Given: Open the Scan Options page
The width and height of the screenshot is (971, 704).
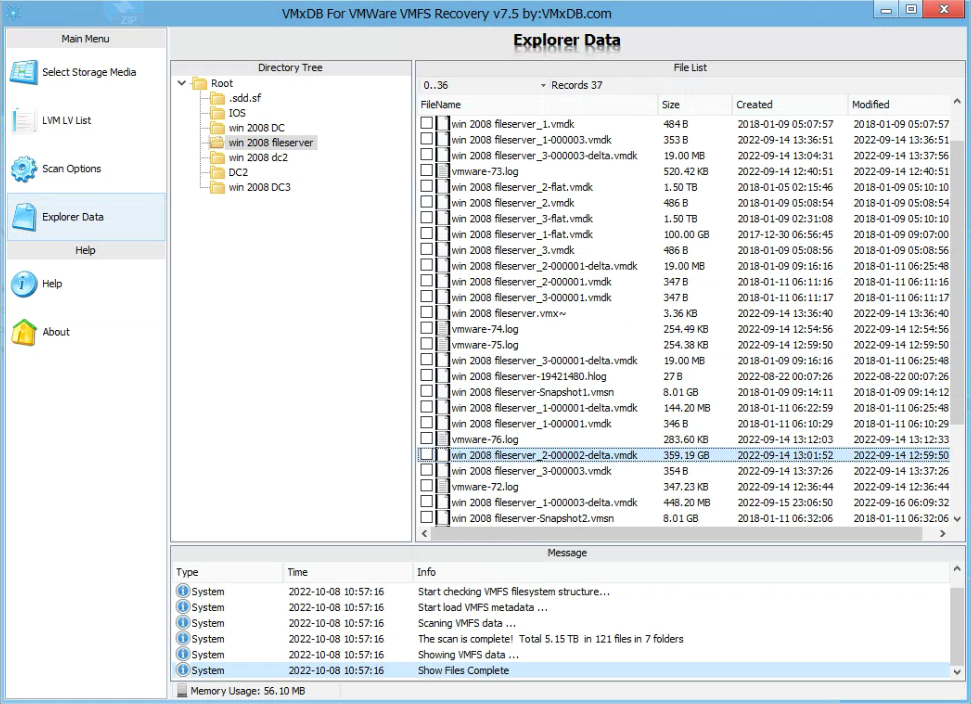Looking at the screenshot, I should (86, 168).
